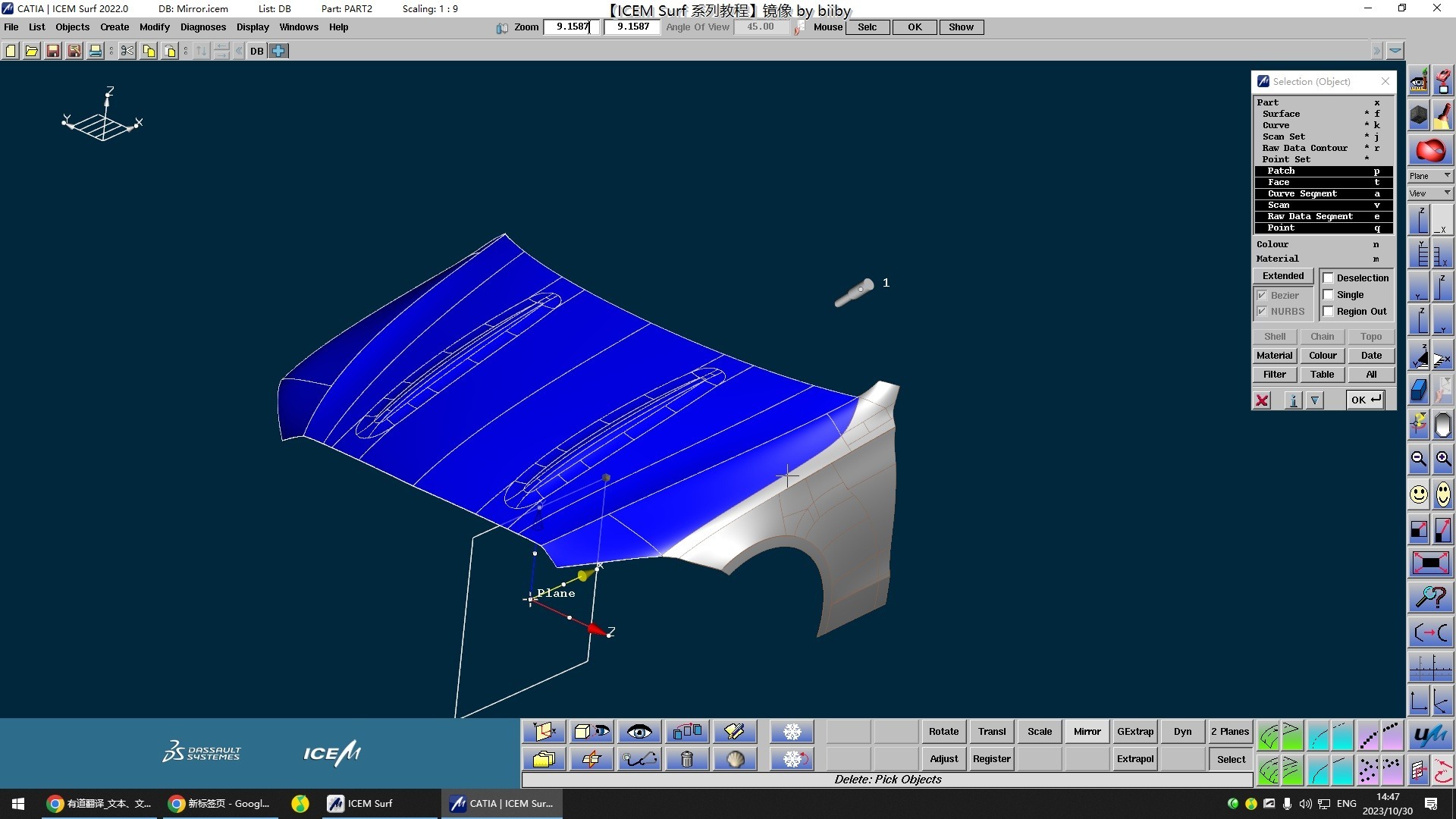Click the save floppy disk icon
This screenshot has width=1456, height=819.
53,51
